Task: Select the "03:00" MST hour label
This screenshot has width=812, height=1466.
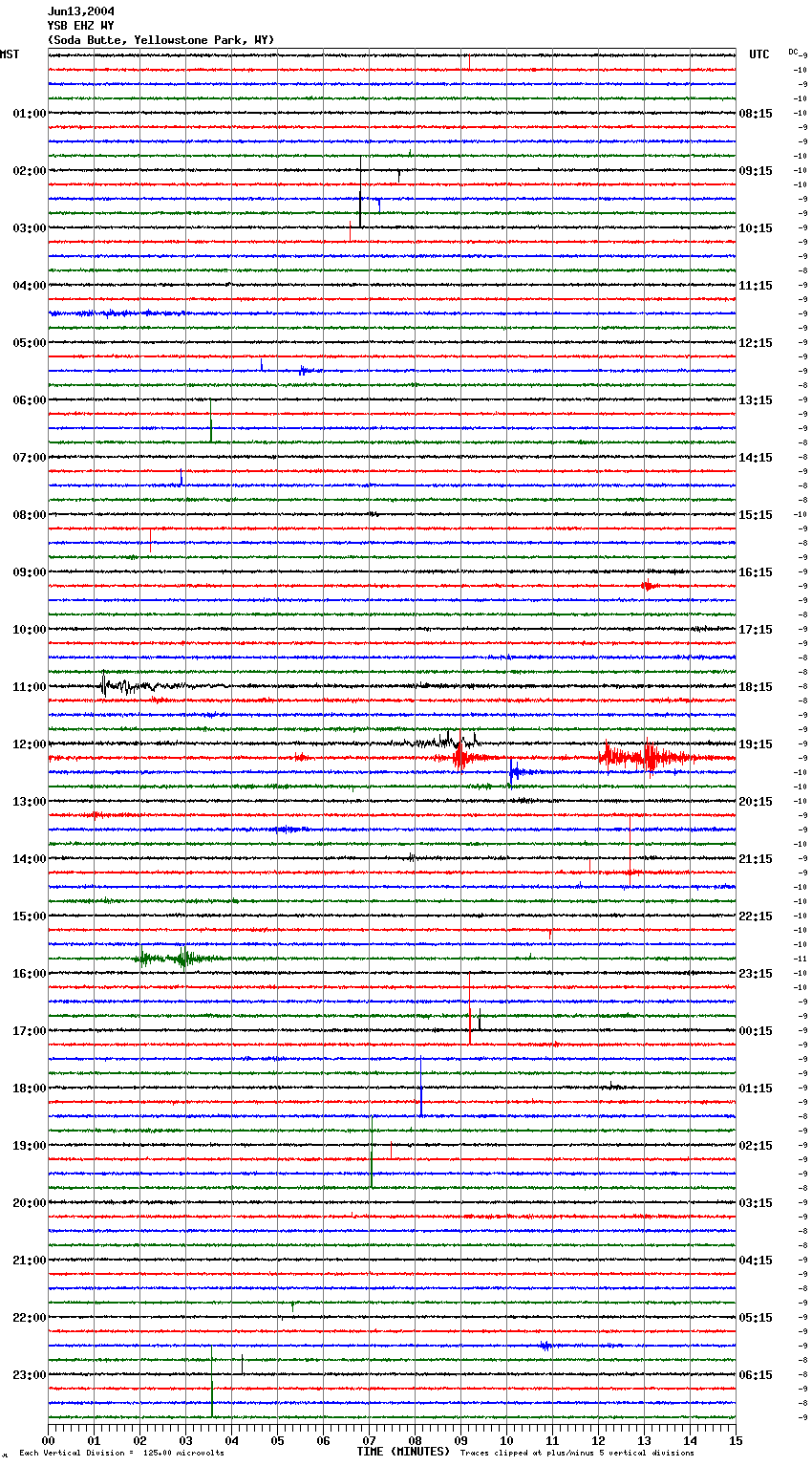Action: pos(30,228)
